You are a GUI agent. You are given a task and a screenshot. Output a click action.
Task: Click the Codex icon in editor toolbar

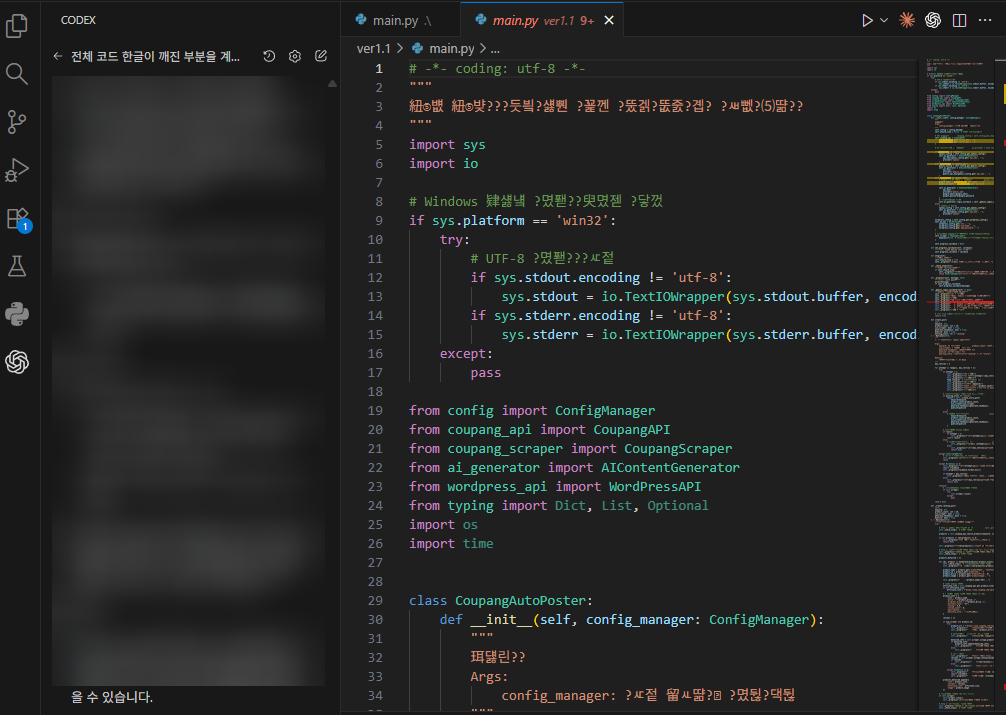933,21
